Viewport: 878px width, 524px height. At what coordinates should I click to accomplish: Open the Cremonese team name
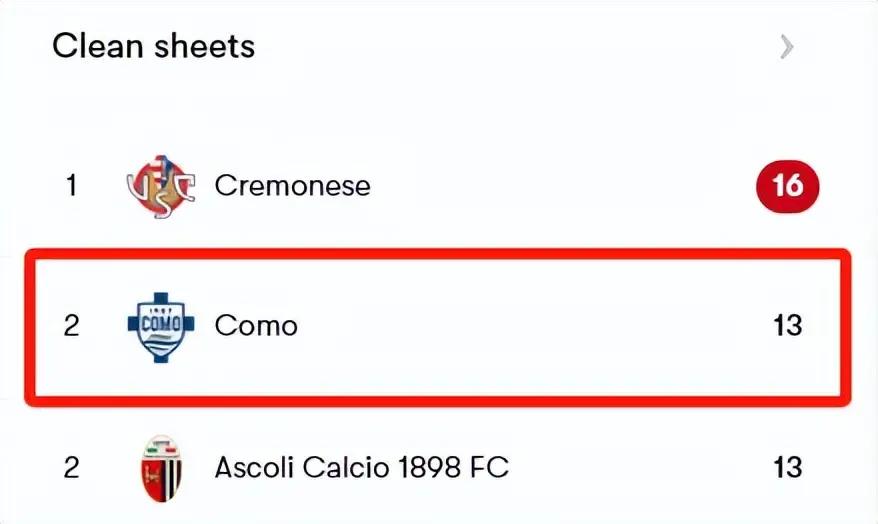tap(292, 186)
